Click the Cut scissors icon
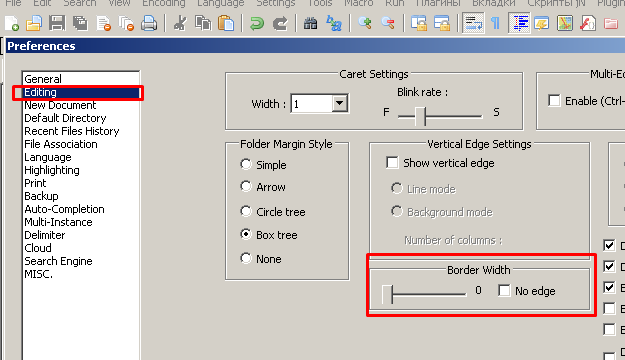The width and height of the screenshot is (625, 360). click(181, 23)
